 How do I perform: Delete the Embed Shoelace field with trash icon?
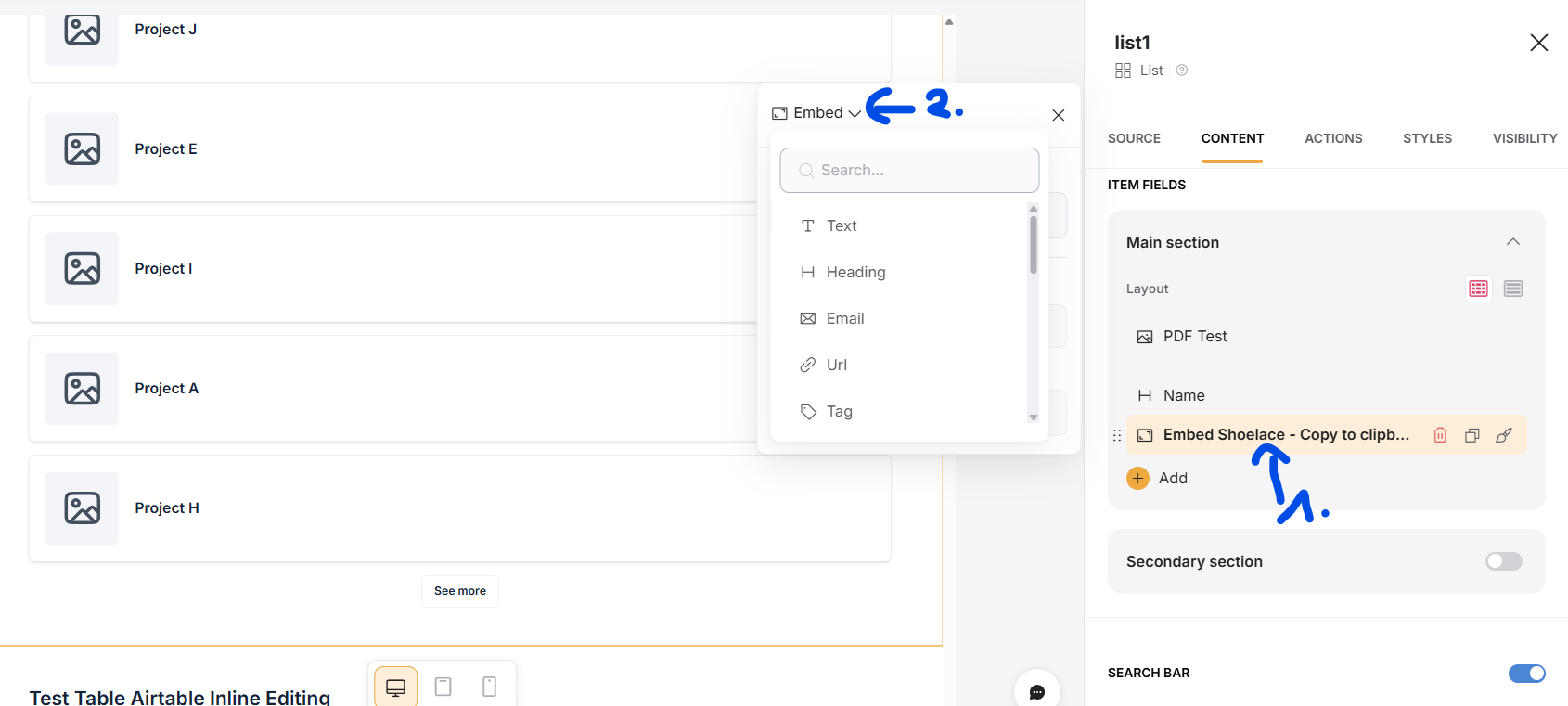(1440, 435)
